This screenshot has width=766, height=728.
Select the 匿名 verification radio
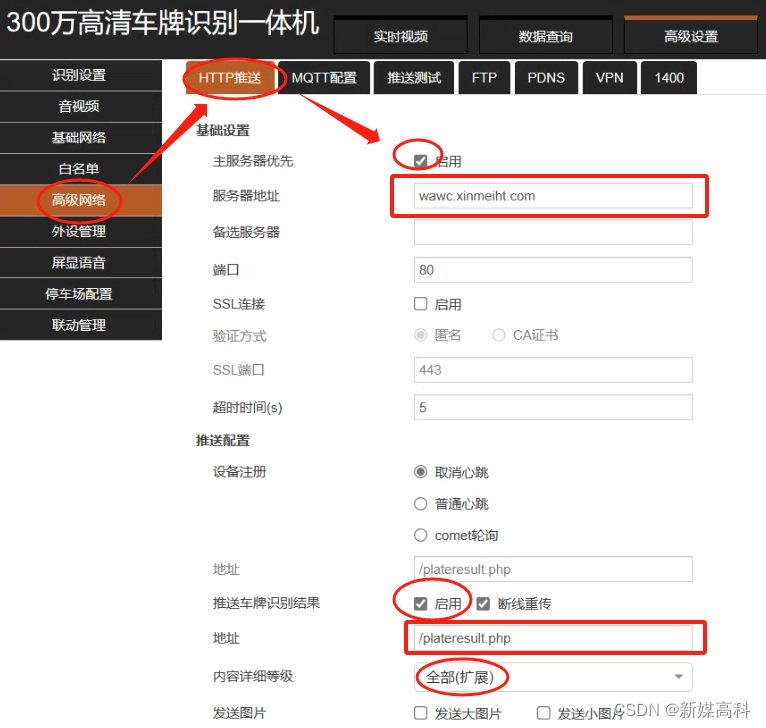click(x=421, y=335)
